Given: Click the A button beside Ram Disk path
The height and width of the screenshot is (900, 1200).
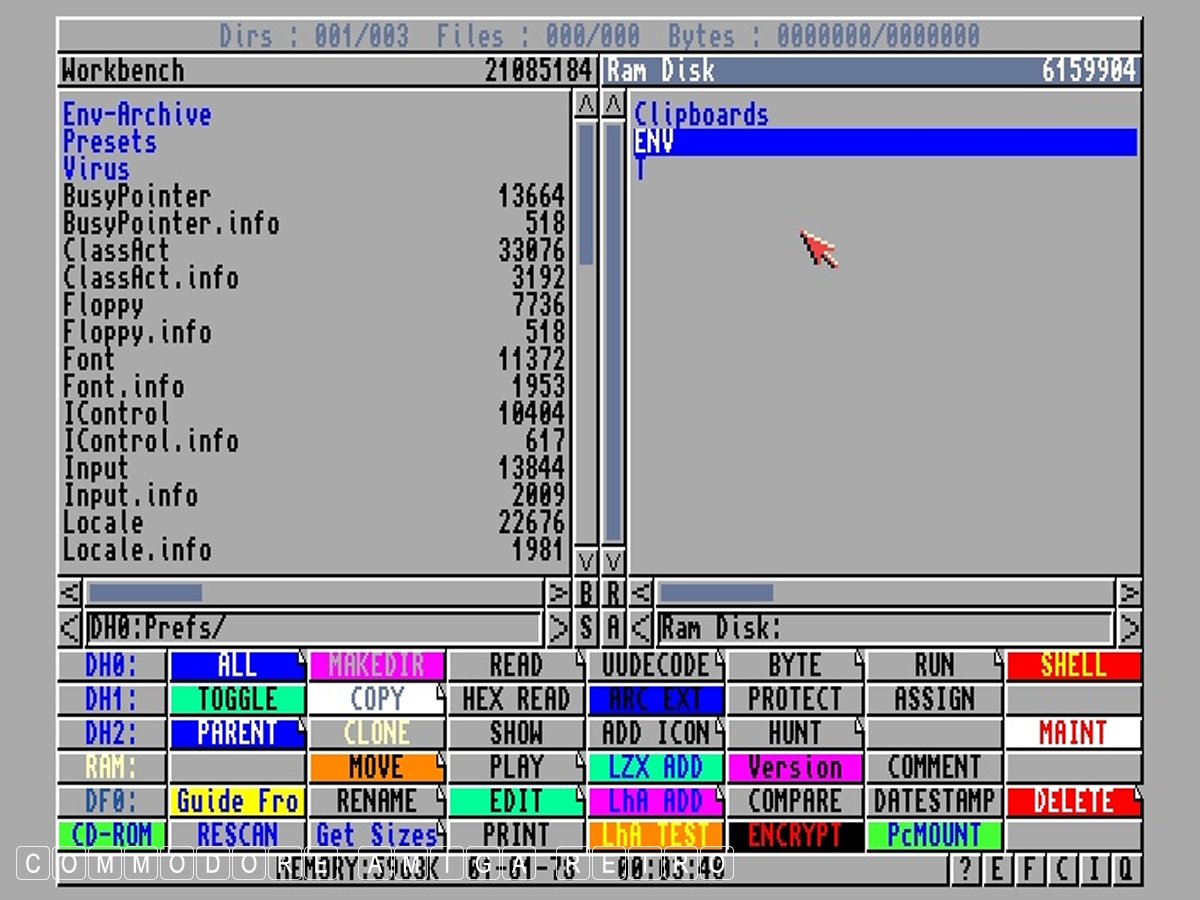Looking at the screenshot, I should [613, 628].
